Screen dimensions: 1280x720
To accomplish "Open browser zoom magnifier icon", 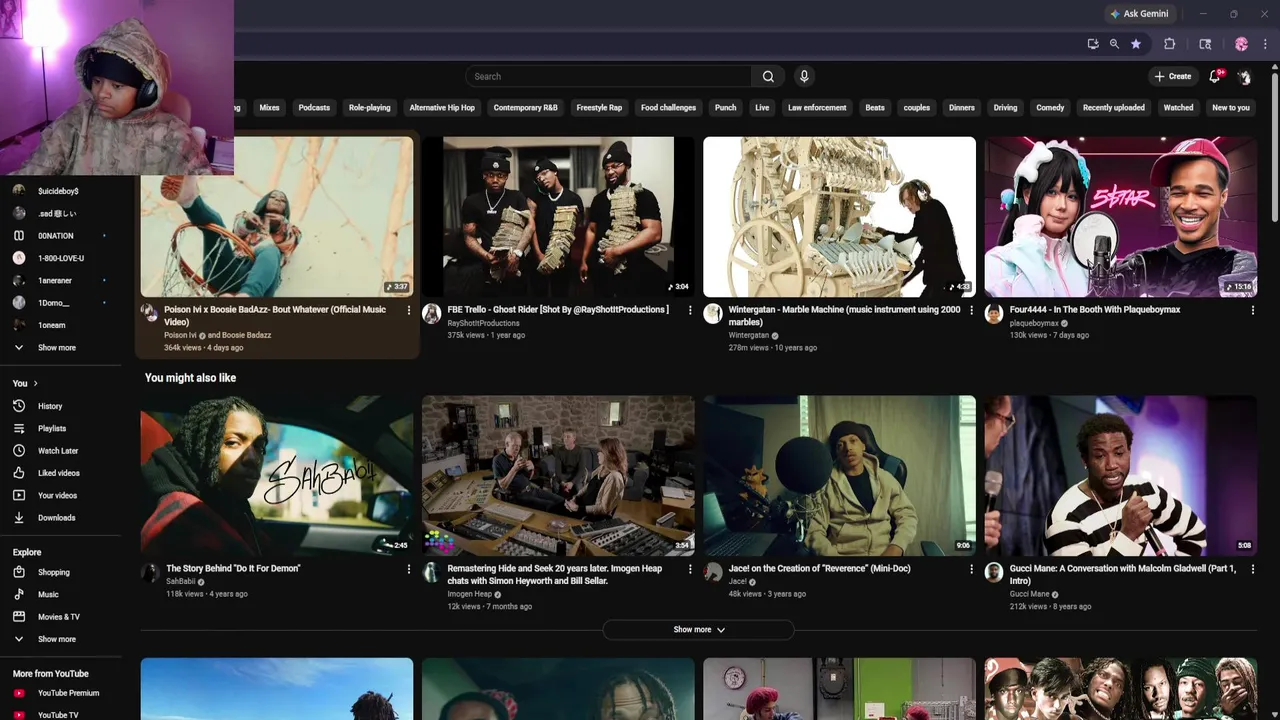I will tap(1114, 44).
